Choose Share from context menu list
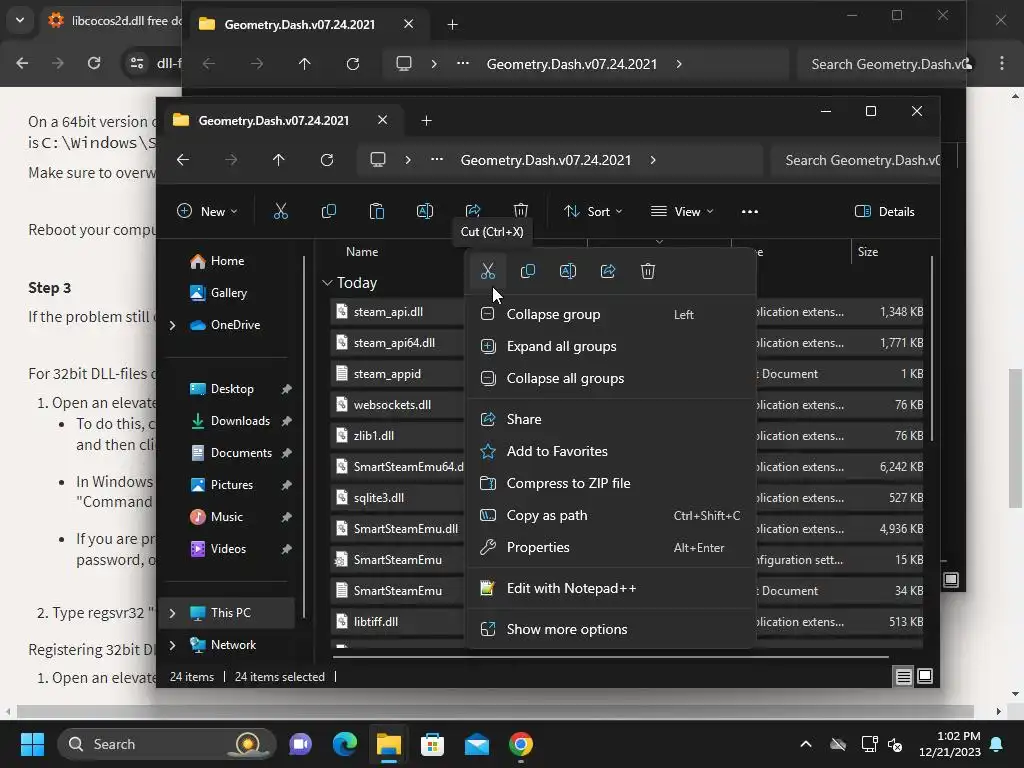The height and width of the screenshot is (768, 1024). [x=611, y=419]
